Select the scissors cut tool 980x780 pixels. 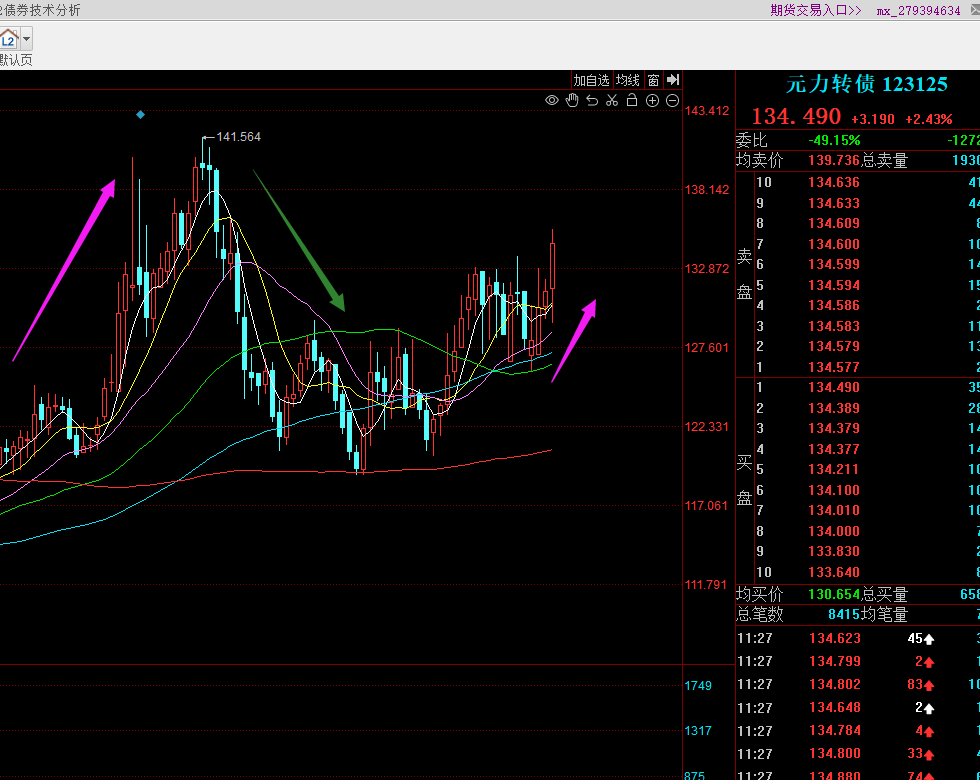coord(612,101)
